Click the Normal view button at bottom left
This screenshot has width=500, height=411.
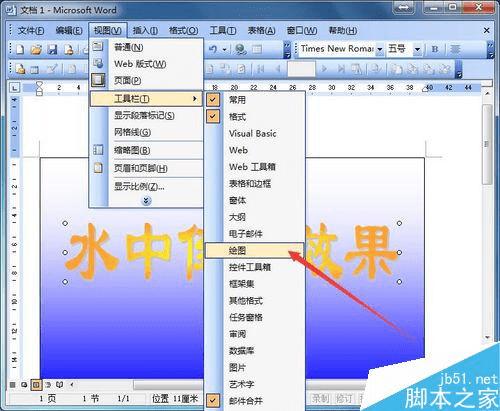pyautogui.click(x=12, y=385)
